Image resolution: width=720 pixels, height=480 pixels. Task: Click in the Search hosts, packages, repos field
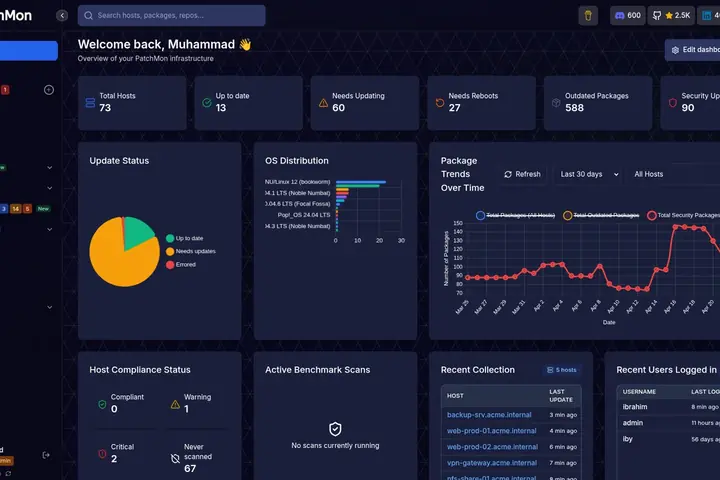[x=171, y=16]
